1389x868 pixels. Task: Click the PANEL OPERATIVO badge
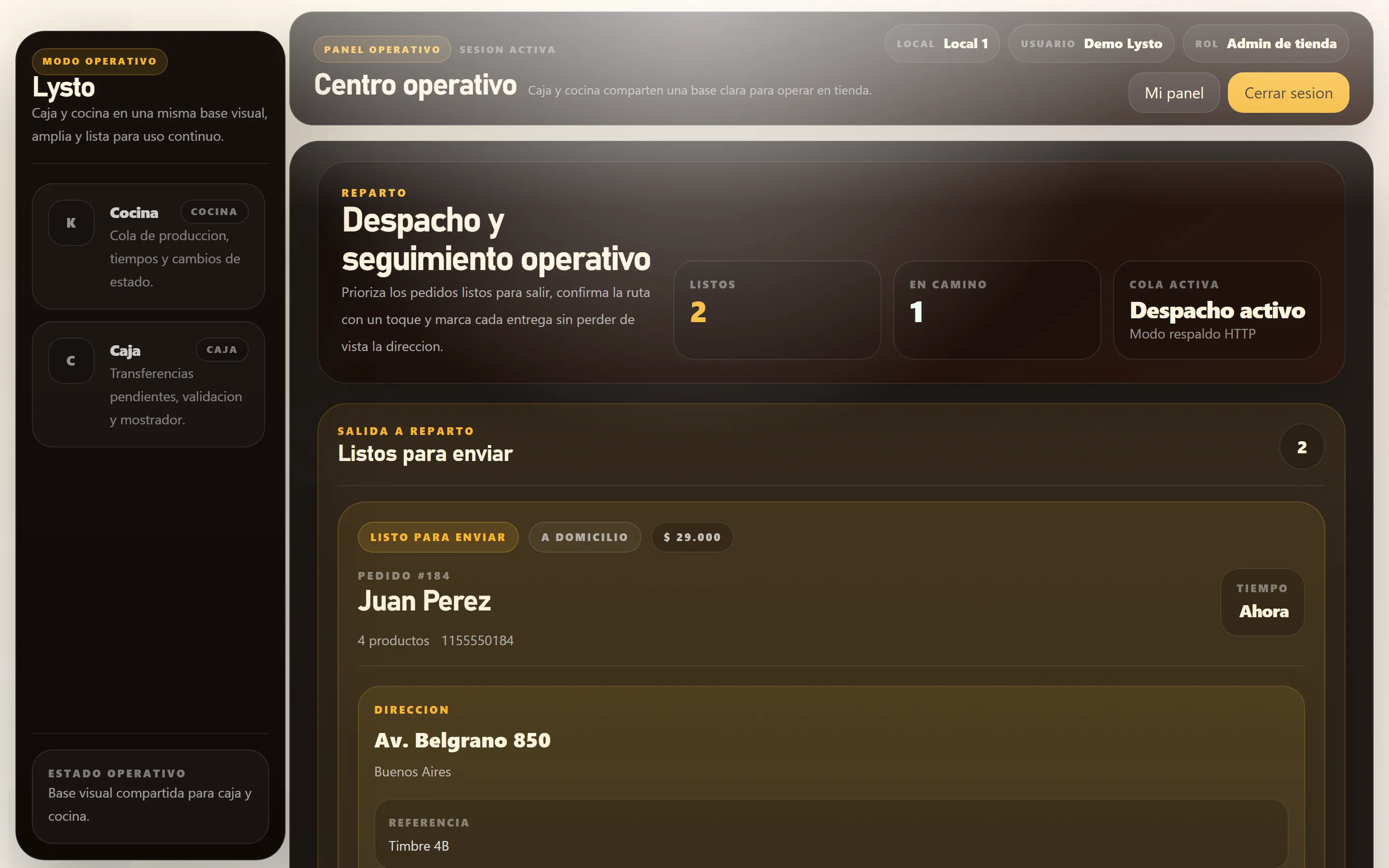(x=382, y=49)
